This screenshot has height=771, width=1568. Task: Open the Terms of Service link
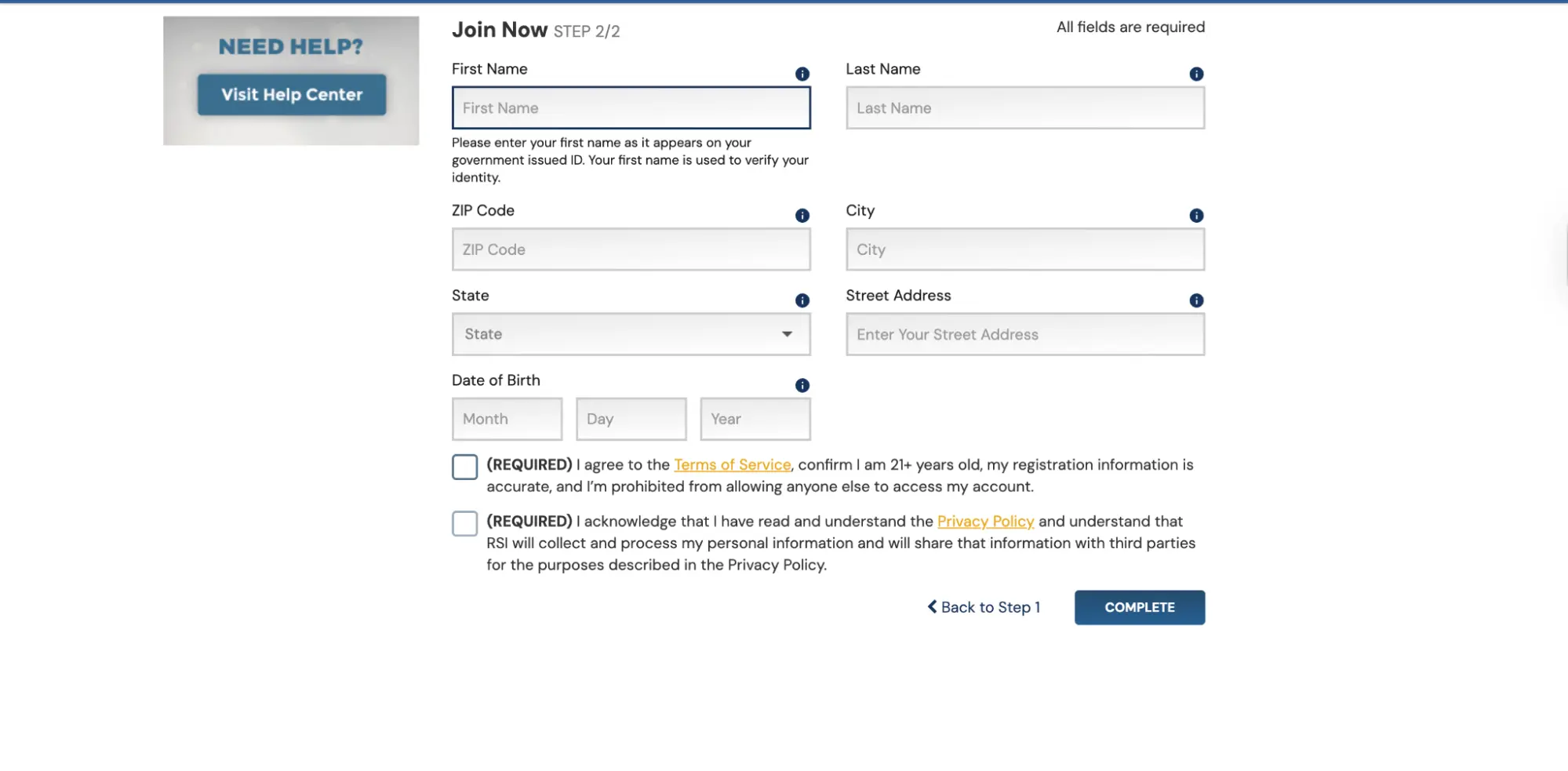[732, 464]
